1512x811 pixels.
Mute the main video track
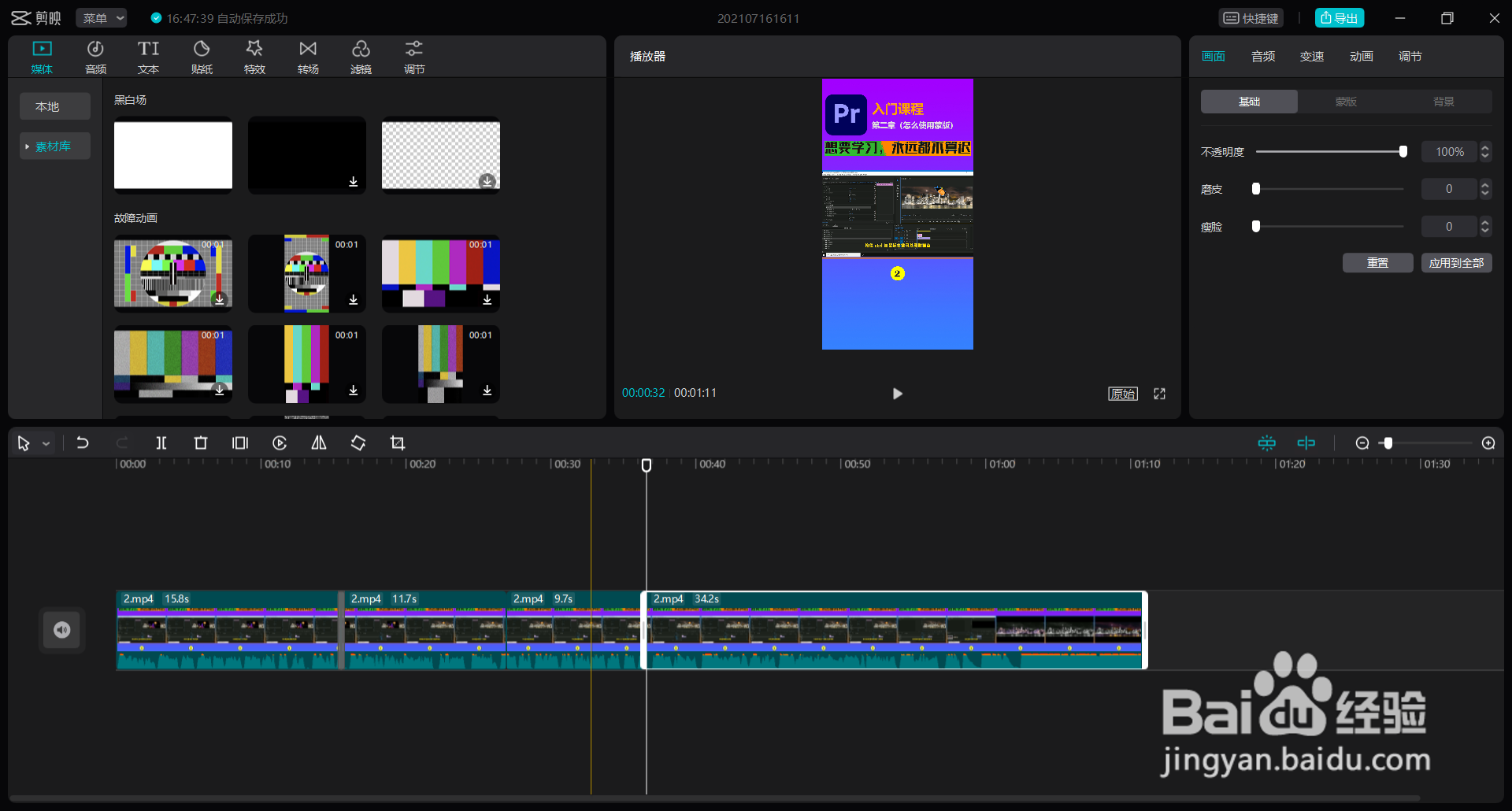click(62, 630)
